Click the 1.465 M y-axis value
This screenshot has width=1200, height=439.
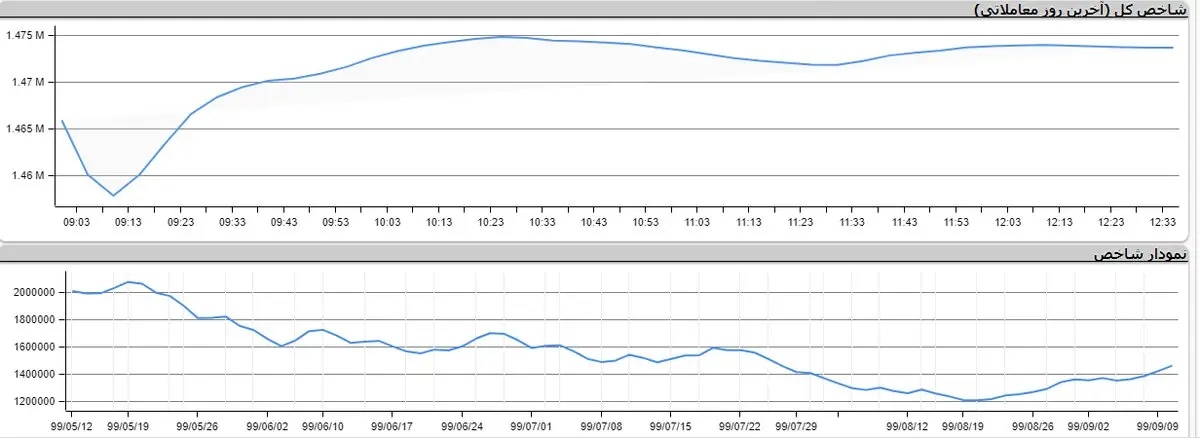pyautogui.click(x=25, y=129)
